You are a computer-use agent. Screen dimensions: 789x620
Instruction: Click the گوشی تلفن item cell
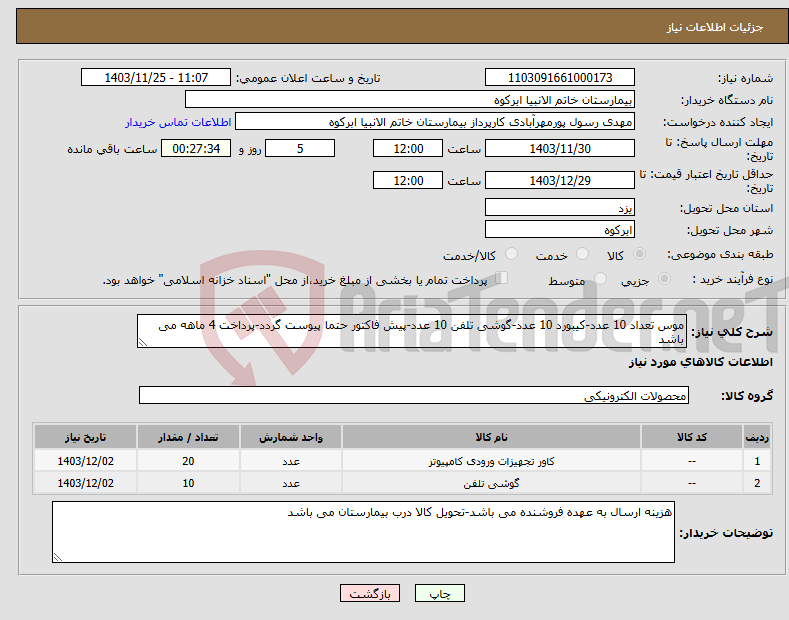[x=491, y=483]
